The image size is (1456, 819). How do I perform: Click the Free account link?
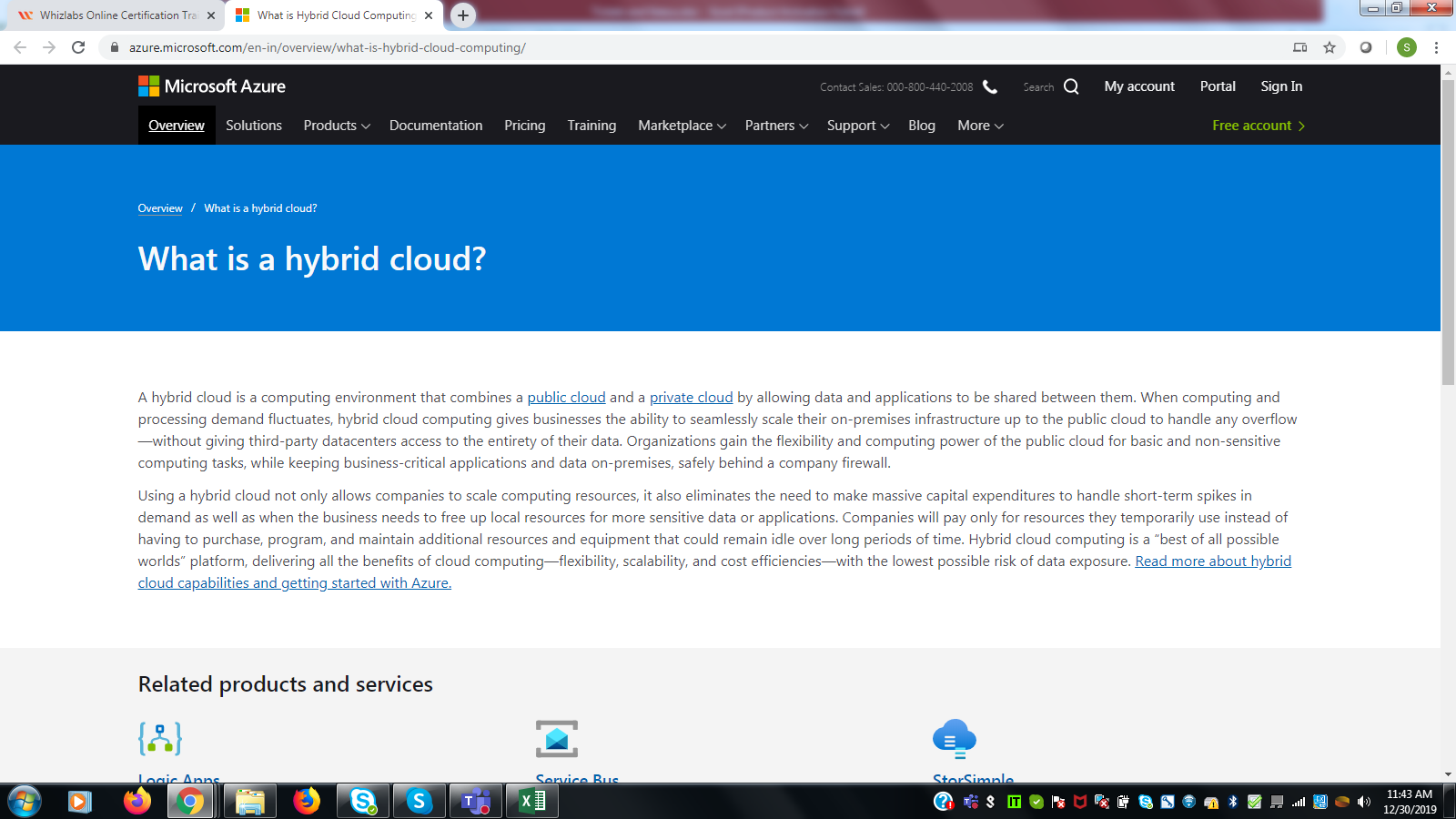click(1259, 126)
